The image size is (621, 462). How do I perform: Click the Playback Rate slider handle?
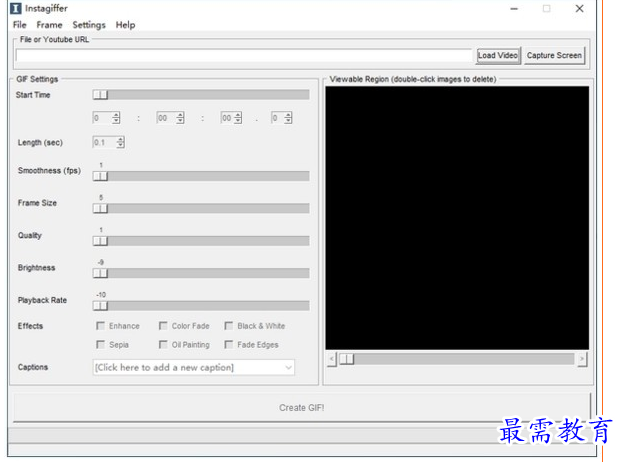[100, 306]
